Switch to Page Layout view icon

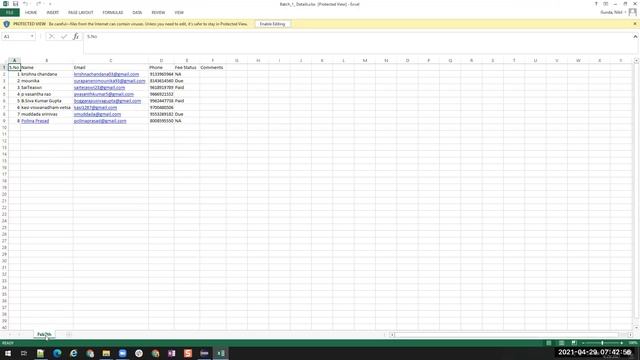pyautogui.click(x=561, y=343)
